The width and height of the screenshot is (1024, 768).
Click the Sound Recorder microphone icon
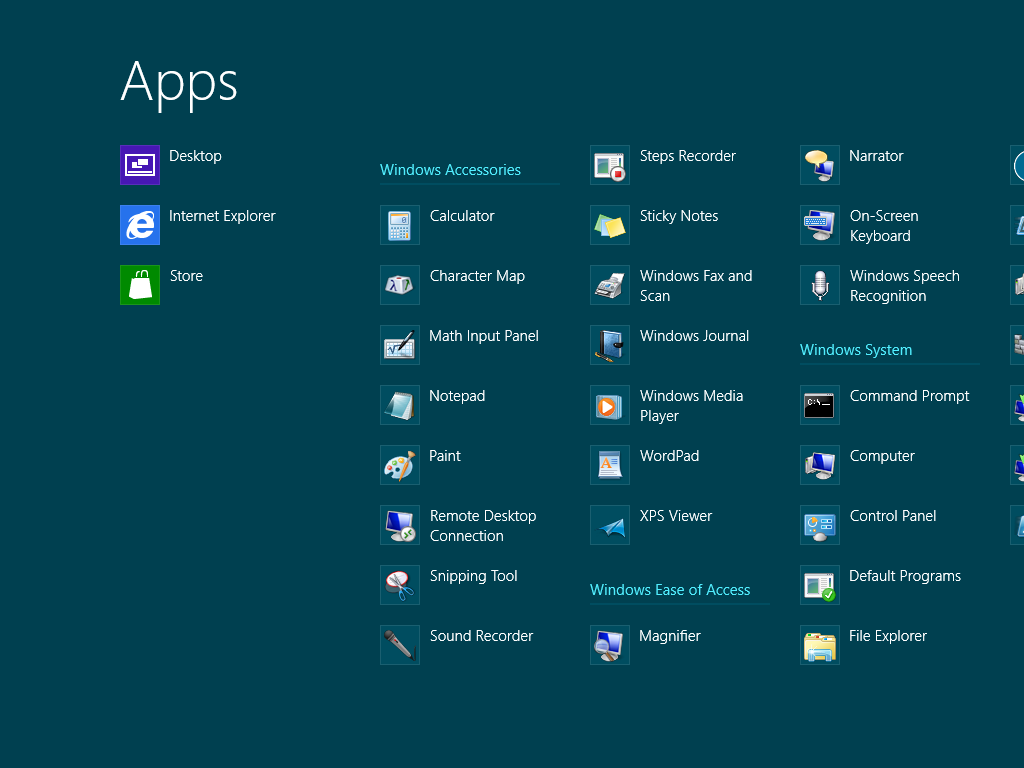pos(400,645)
